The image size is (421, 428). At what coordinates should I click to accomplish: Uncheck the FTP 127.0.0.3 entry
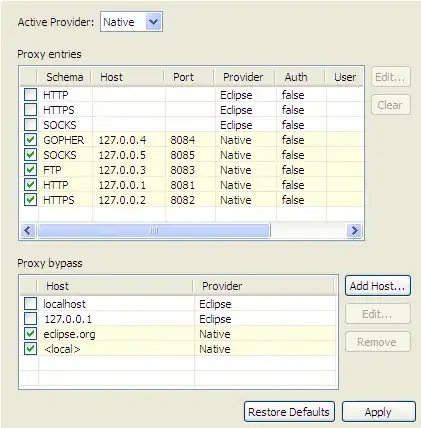tap(30, 170)
